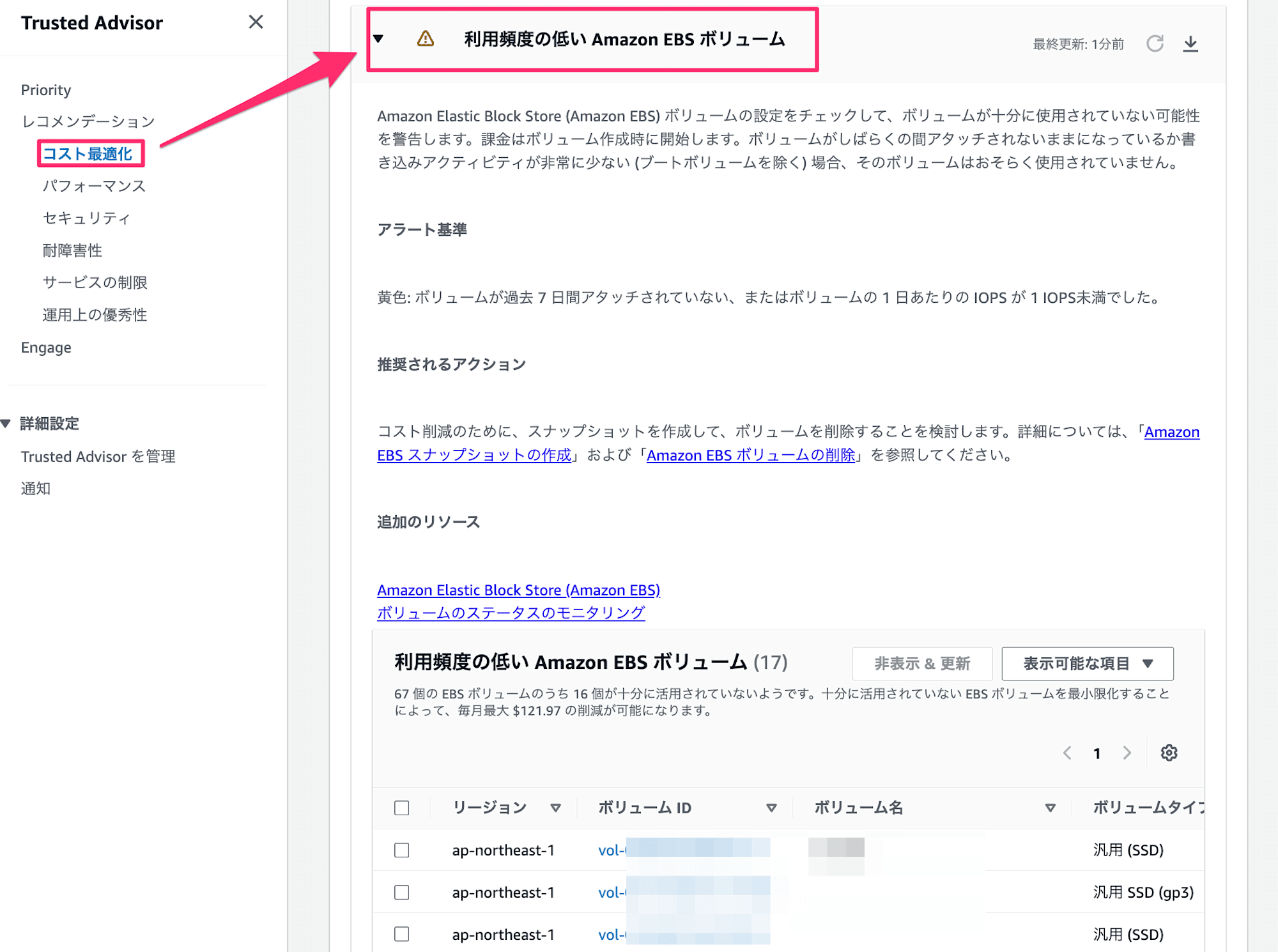Screen dimensions: 1278x952
Task: Click the warning triangle status icon
Action: tap(426, 39)
